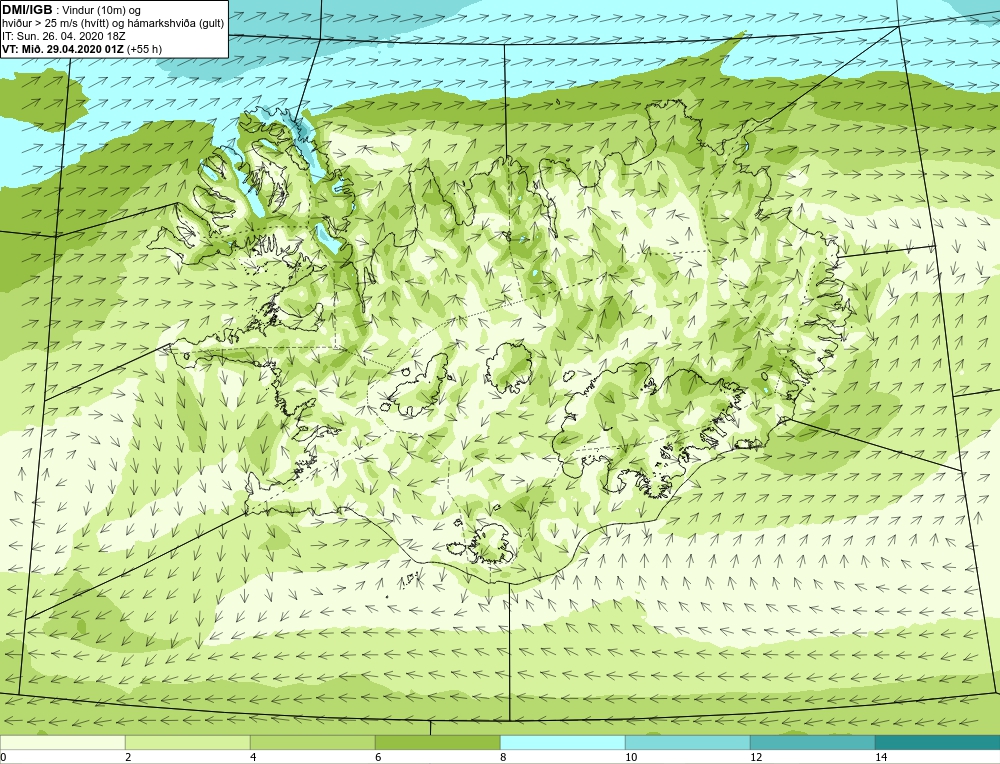Click the 0–2 m/s pale yellow legend swatch

click(x=62, y=742)
